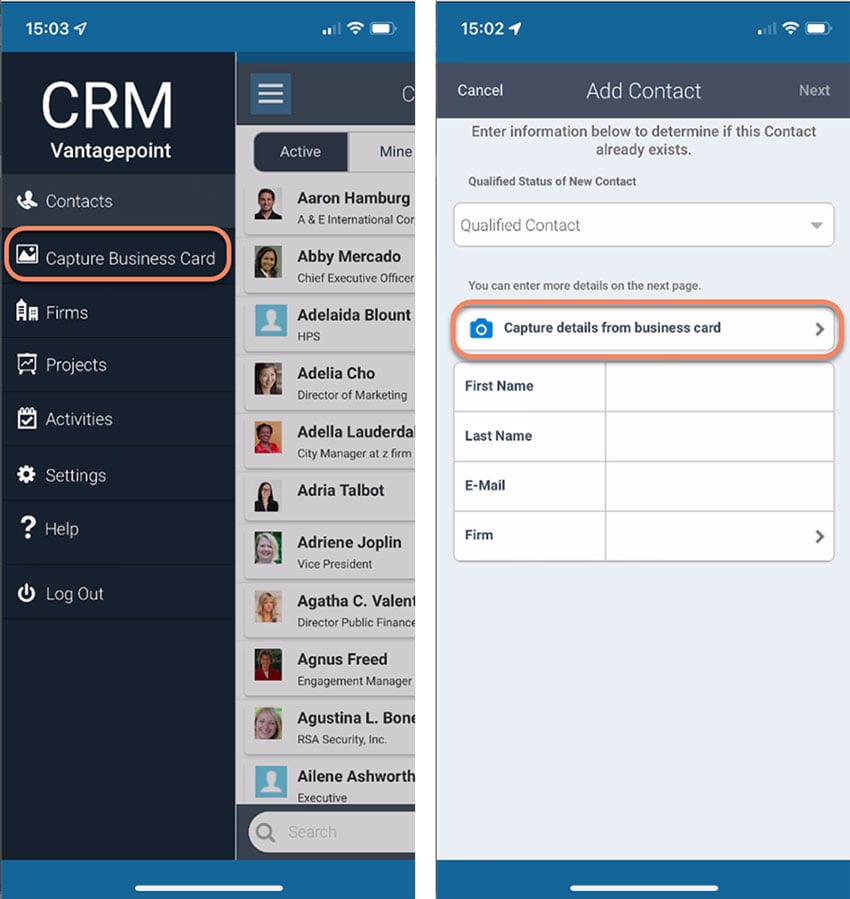Viewport: 850px width, 899px height.
Task: Click the Search field below contacts
Action: click(x=332, y=831)
